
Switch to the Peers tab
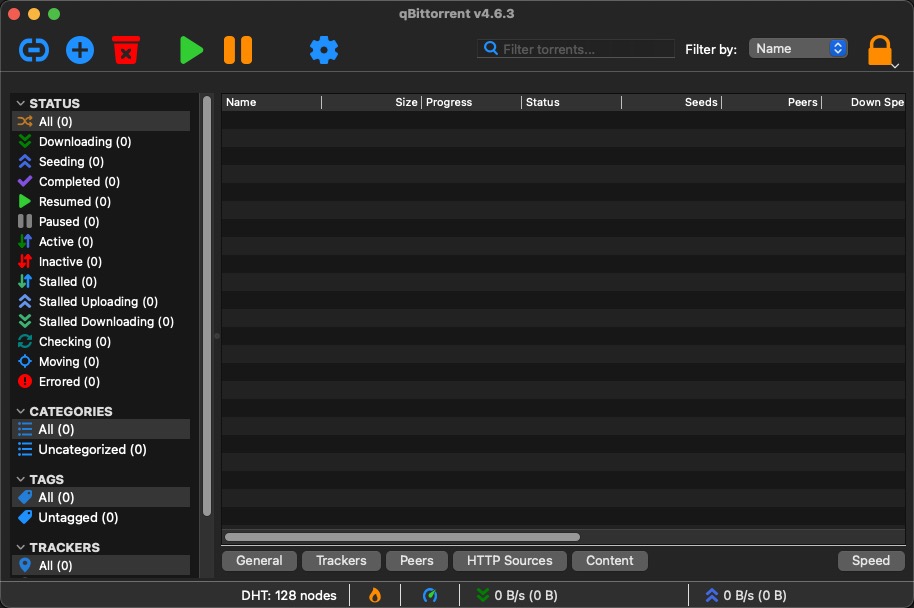(416, 560)
